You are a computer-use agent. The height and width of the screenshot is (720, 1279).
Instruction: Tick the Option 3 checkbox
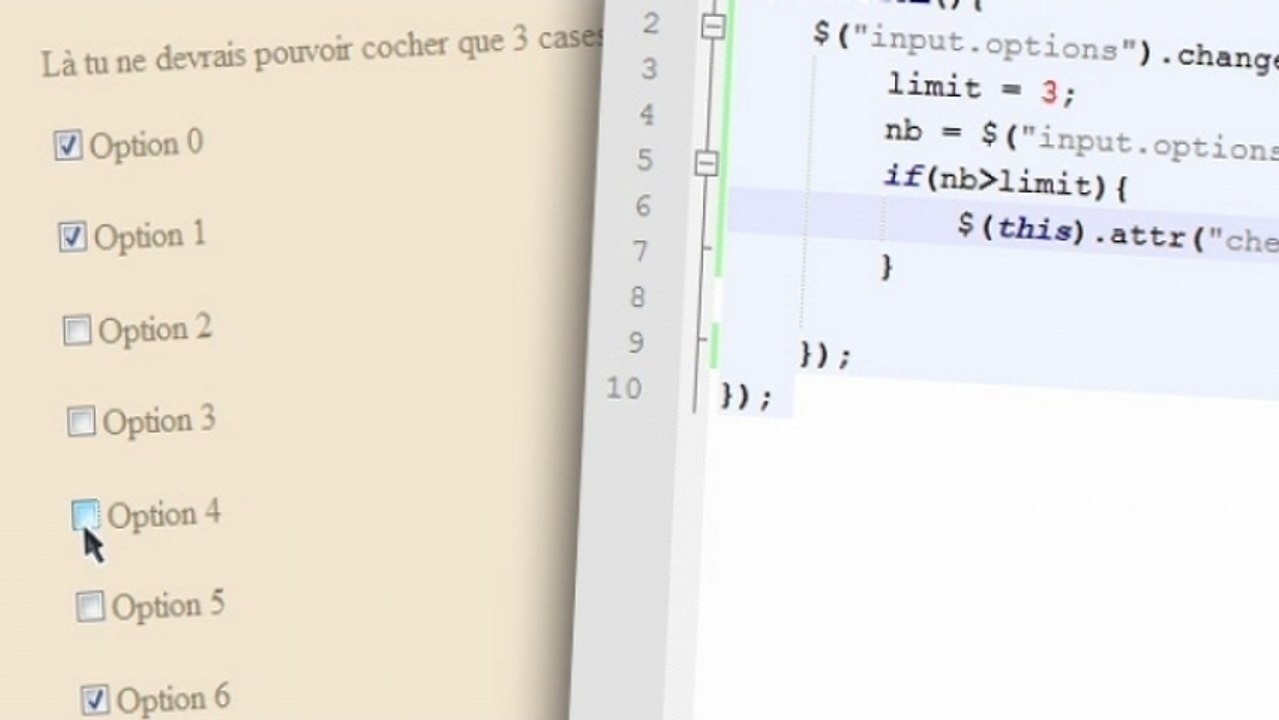81,422
